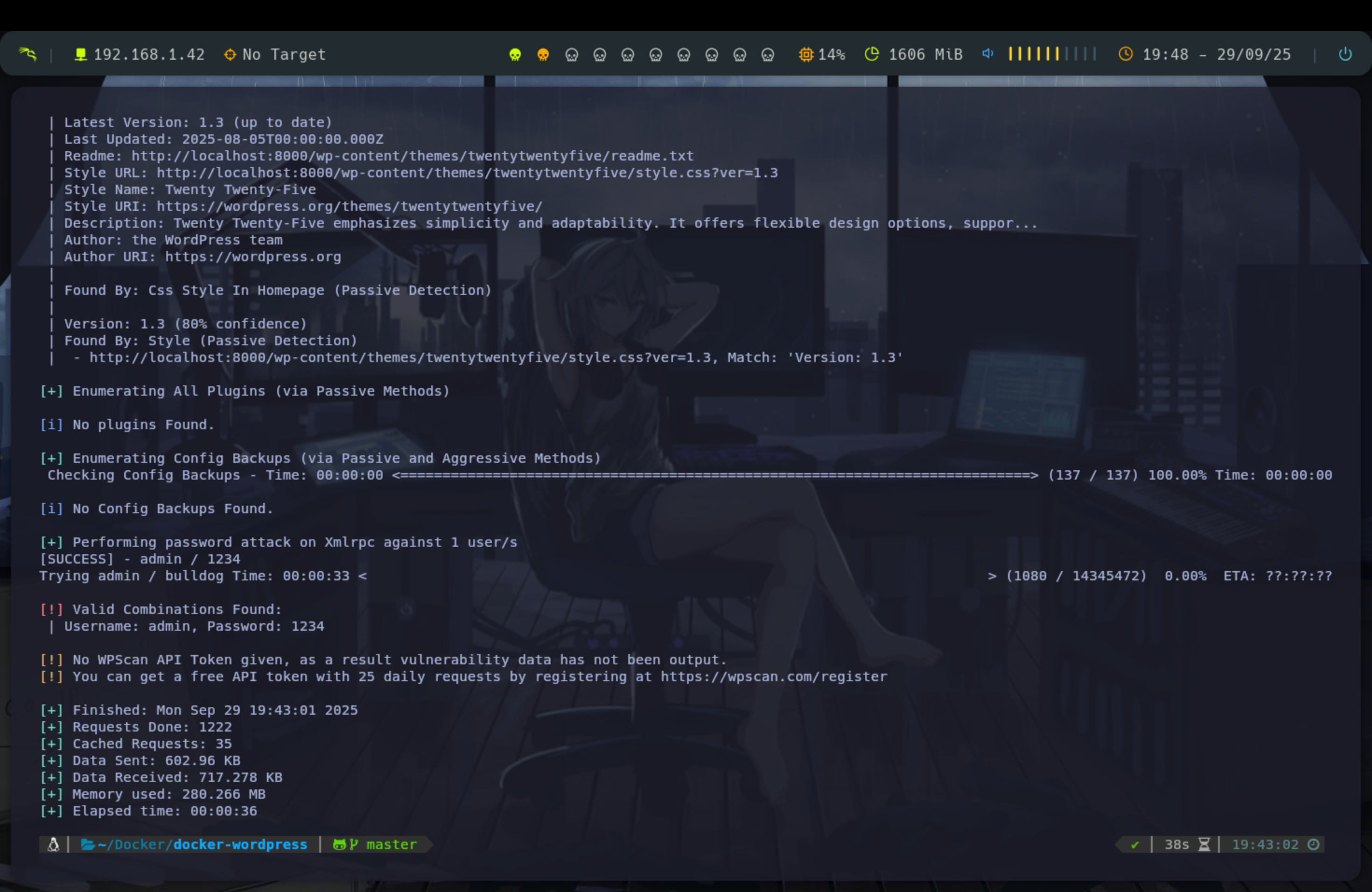Screen dimensions: 1372x892
Task: Click the power menu icon
Action: (x=1345, y=54)
